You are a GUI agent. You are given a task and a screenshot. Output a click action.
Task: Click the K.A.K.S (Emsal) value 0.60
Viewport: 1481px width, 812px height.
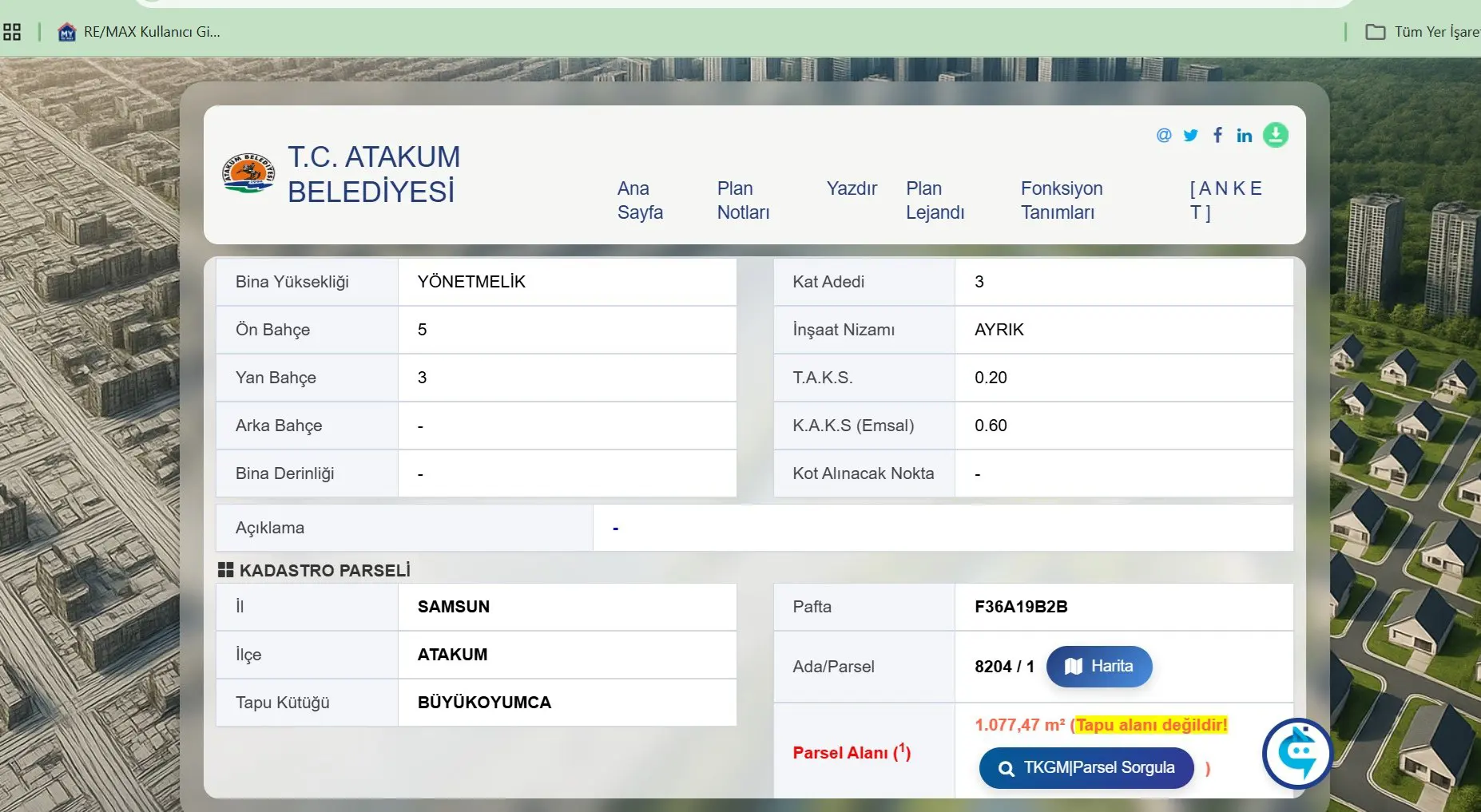991,426
